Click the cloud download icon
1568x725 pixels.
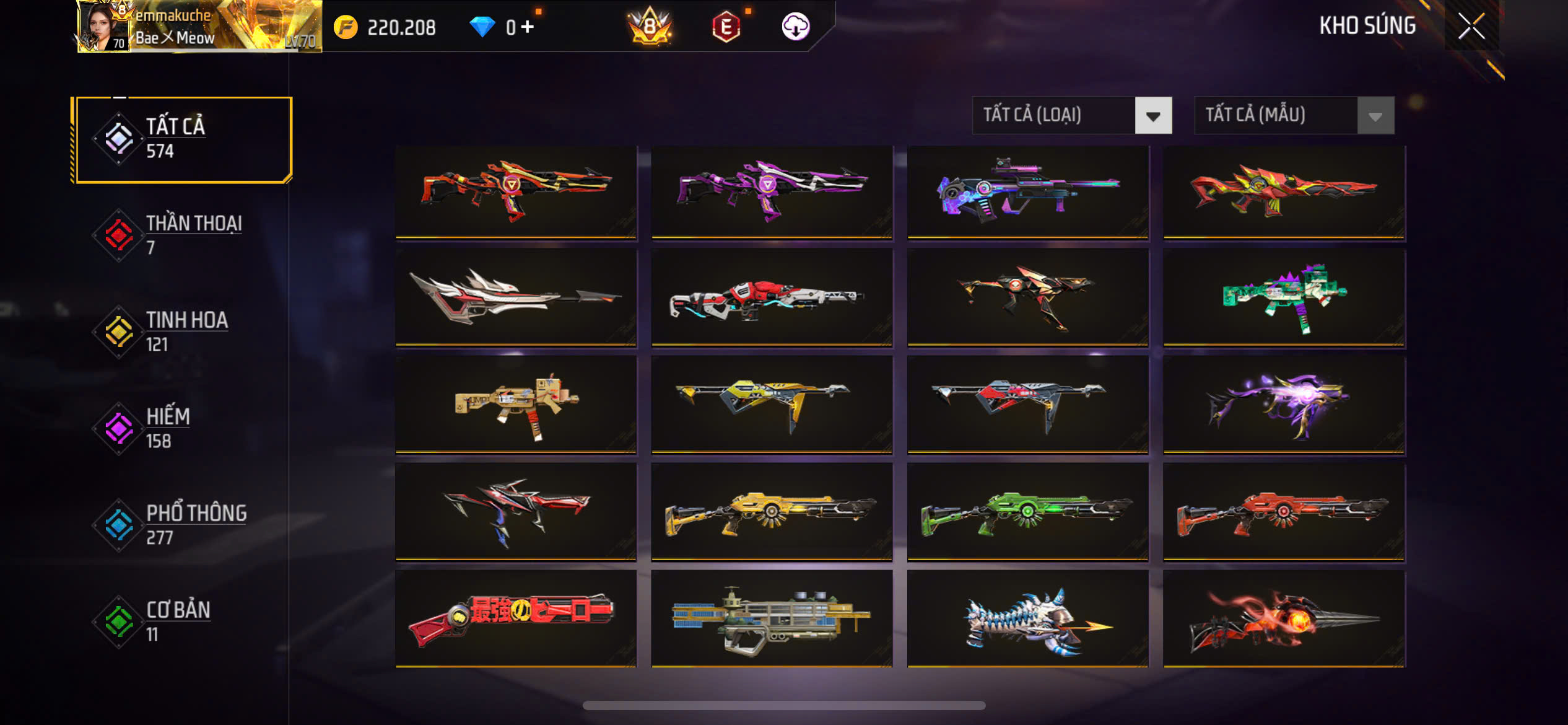[795, 26]
